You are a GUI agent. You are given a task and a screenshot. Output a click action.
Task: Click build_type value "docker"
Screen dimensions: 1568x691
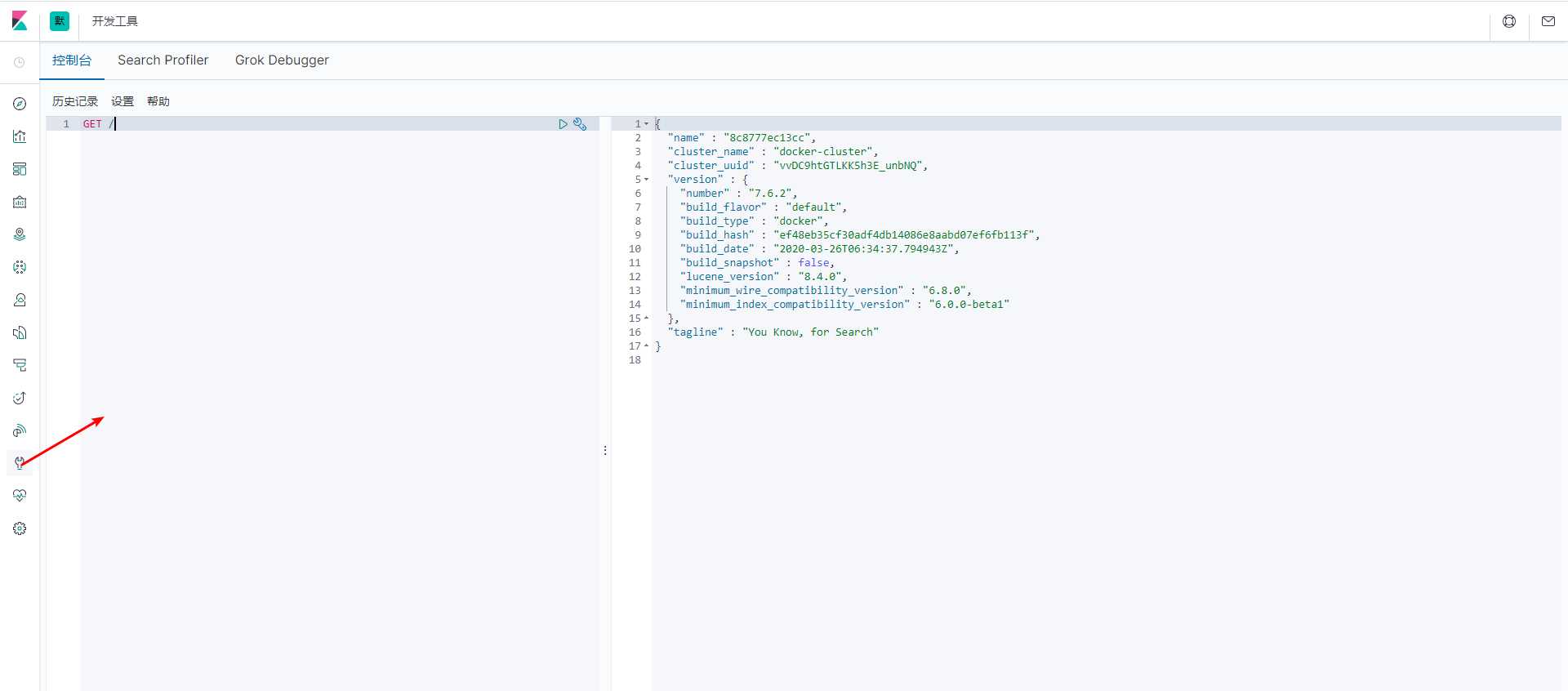click(x=798, y=221)
